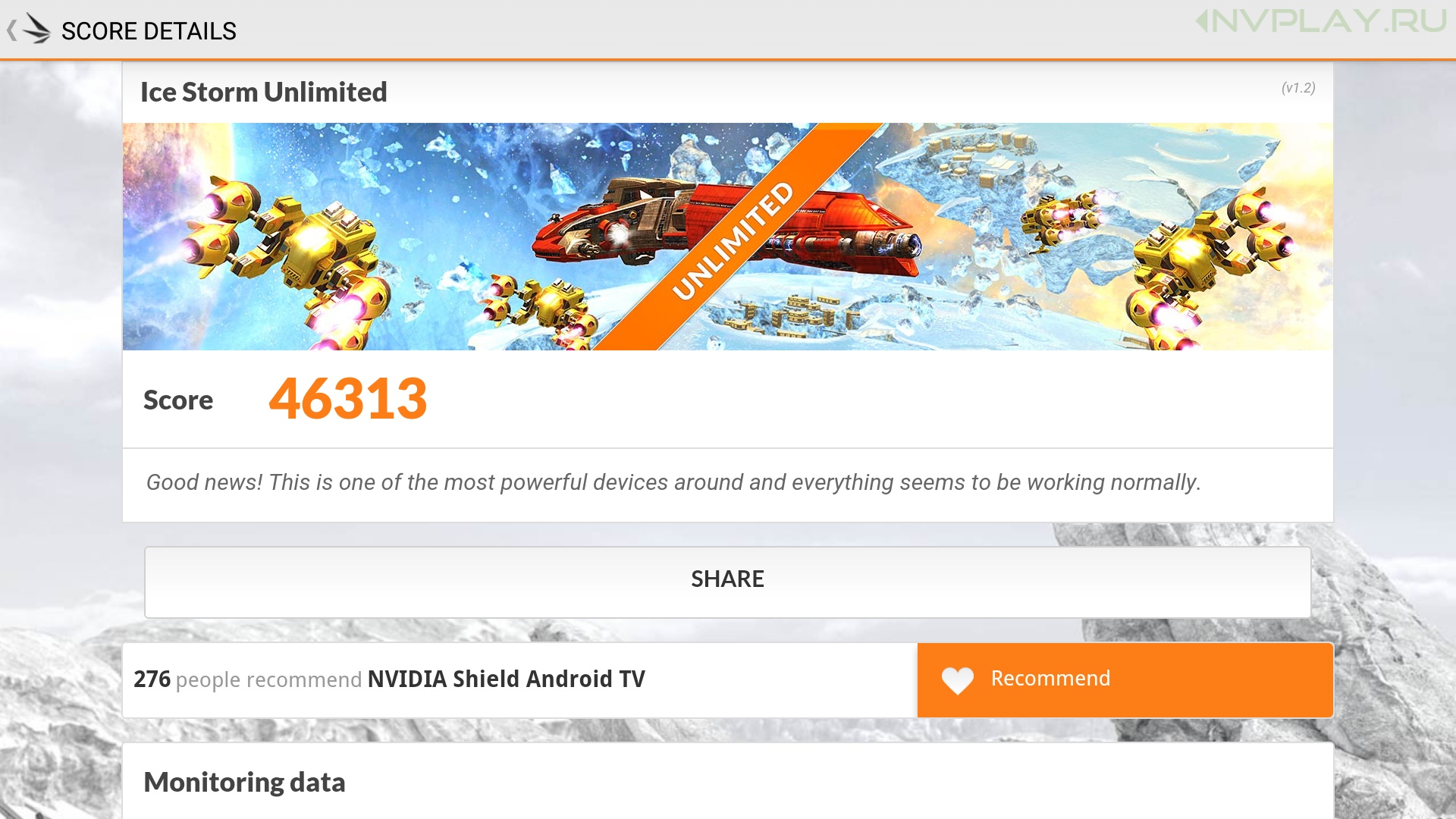1456x819 pixels.
Task: Click NVIDIA Shield Android TV device name
Action: [x=506, y=679]
